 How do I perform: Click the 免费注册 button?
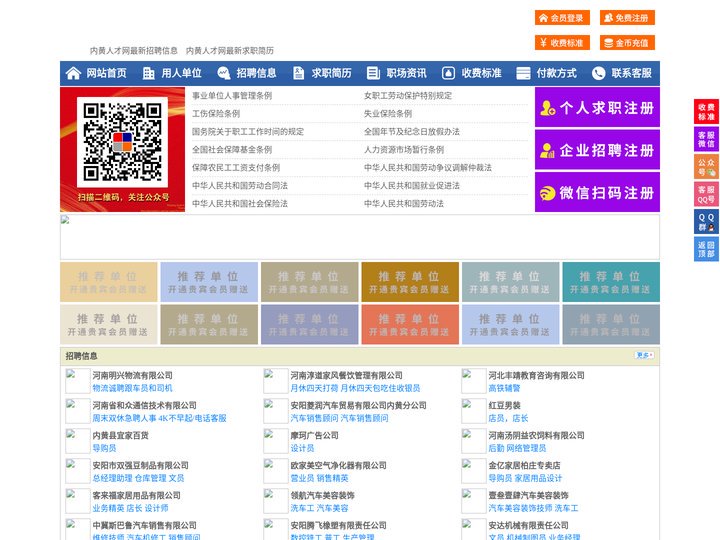627,18
